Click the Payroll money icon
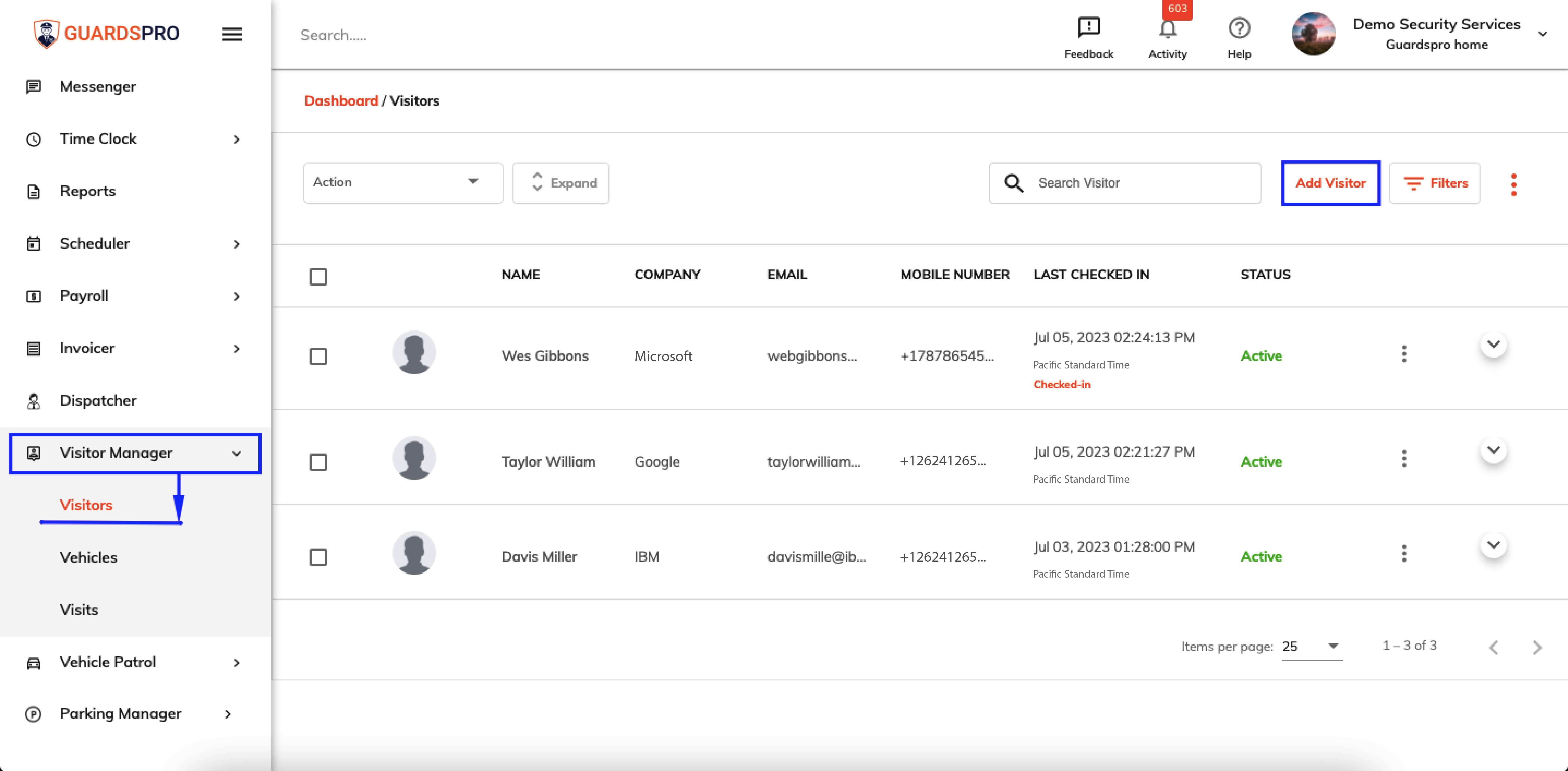Image resolution: width=1568 pixels, height=771 pixels. click(x=33, y=296)
